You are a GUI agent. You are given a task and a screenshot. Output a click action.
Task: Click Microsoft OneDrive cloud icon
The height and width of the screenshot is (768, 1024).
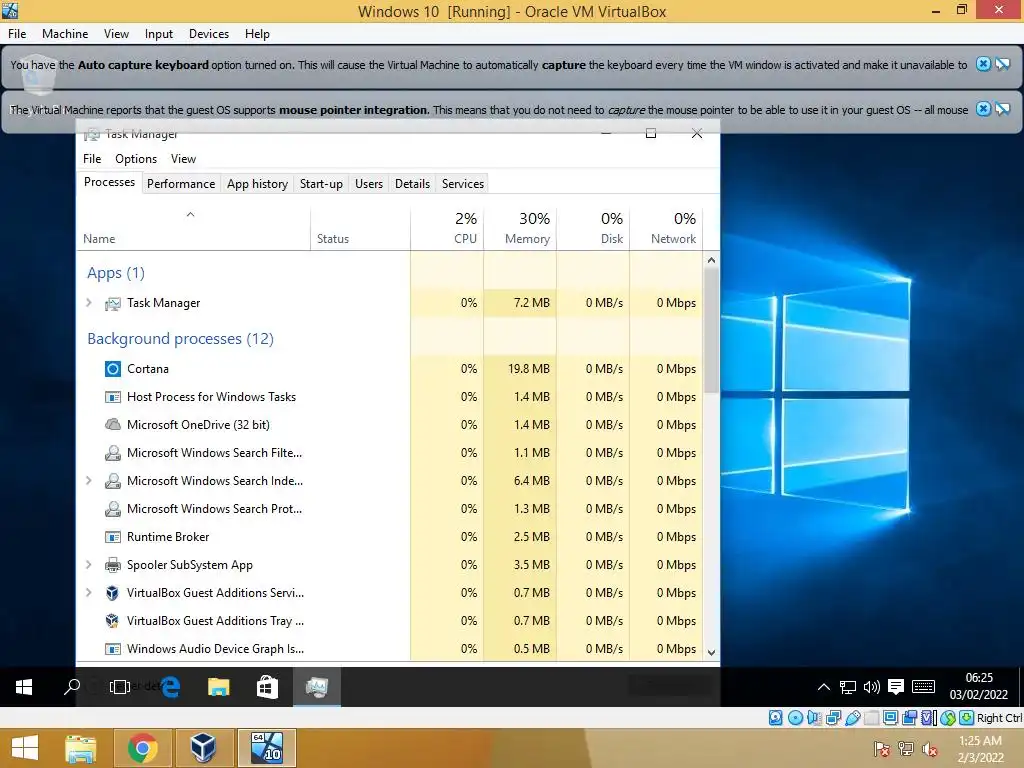113,424
